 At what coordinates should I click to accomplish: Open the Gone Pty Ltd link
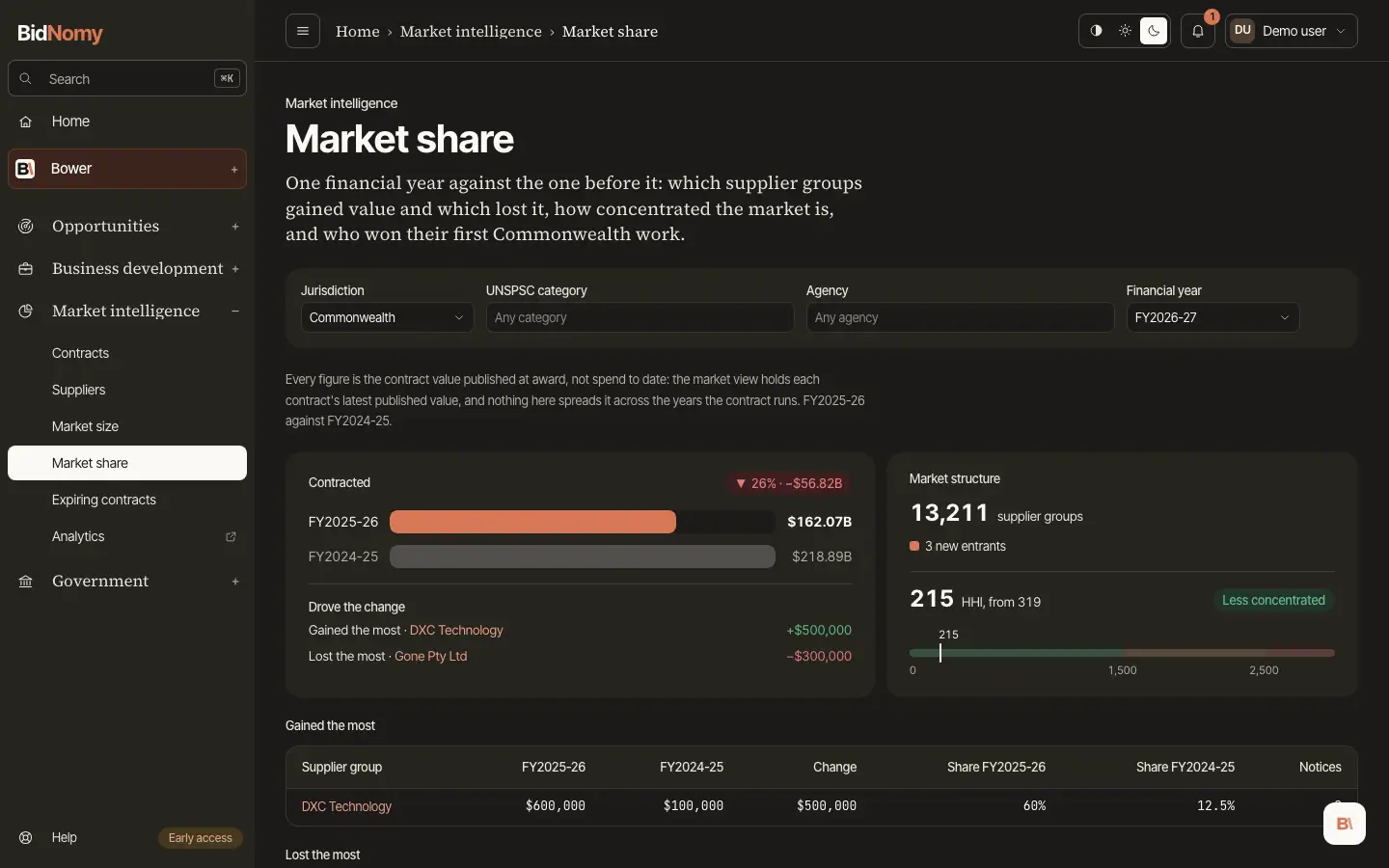point(431,657)
